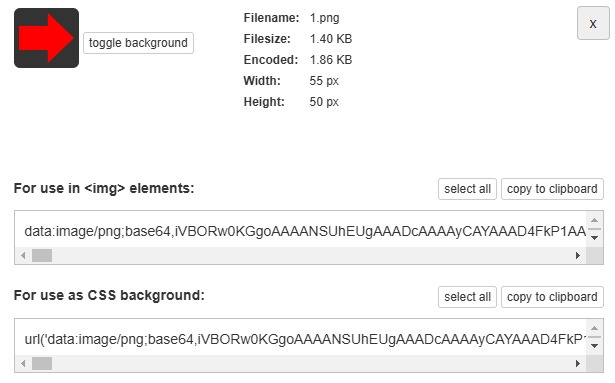Close the panel with the x button
615x383 pixels.
[x=593, y=24]
